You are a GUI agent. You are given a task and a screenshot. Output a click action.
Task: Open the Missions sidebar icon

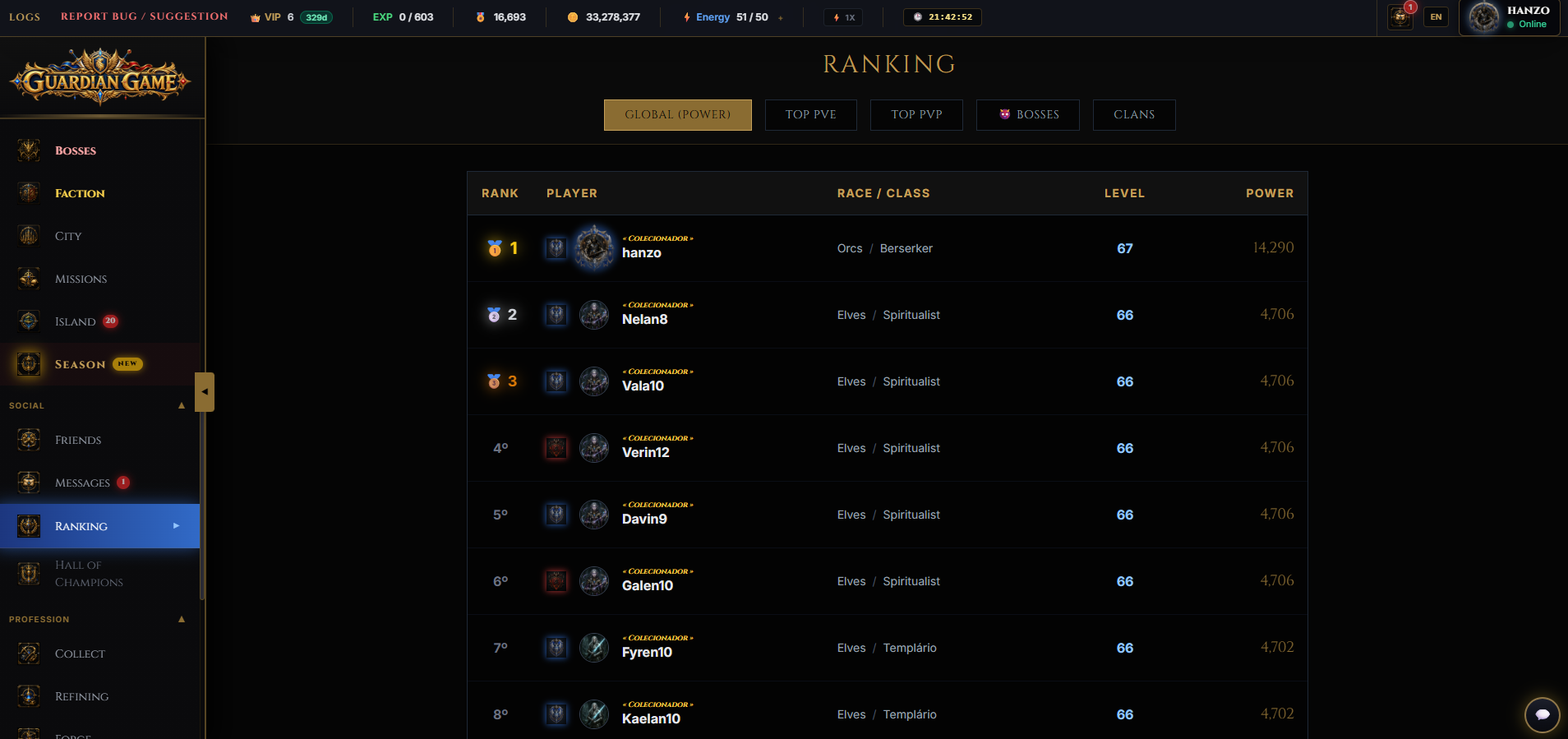pos(29,279)
